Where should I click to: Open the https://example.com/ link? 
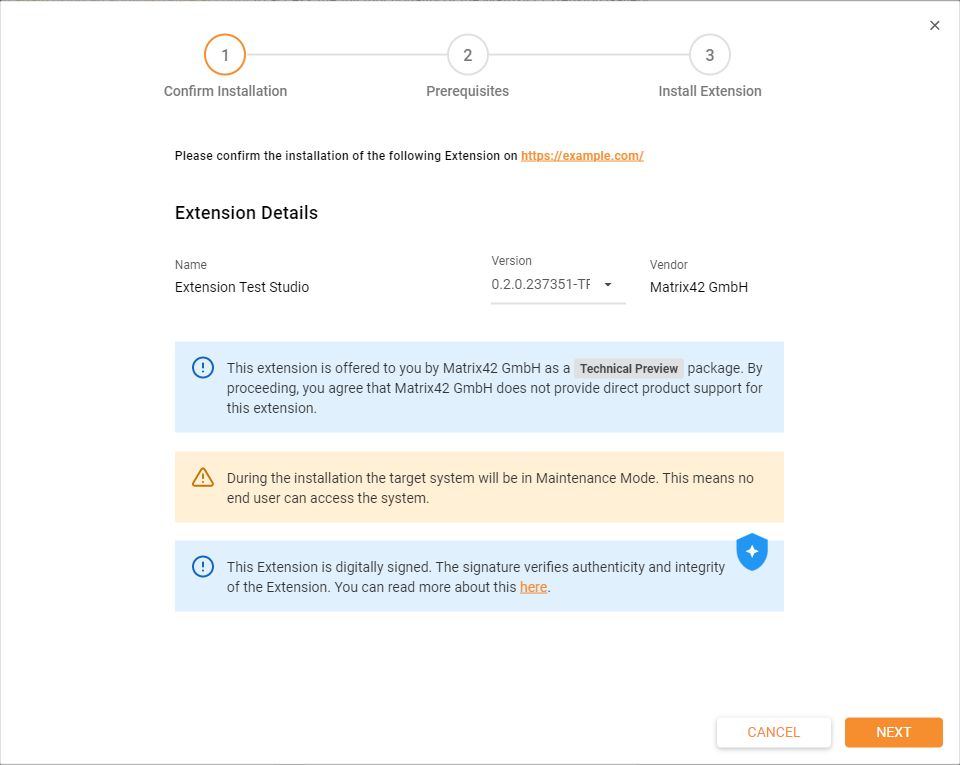tap(582, 156)
